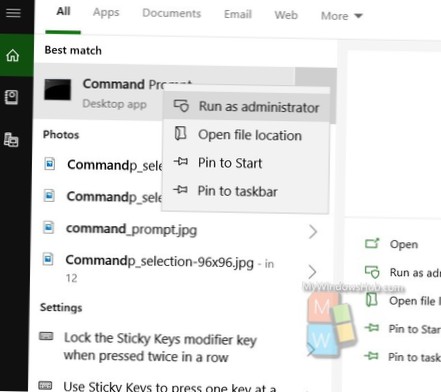Viewport: 441px width, 392px height.
Task: Click the devices icon in sidebar
Action: click(11, 139)
